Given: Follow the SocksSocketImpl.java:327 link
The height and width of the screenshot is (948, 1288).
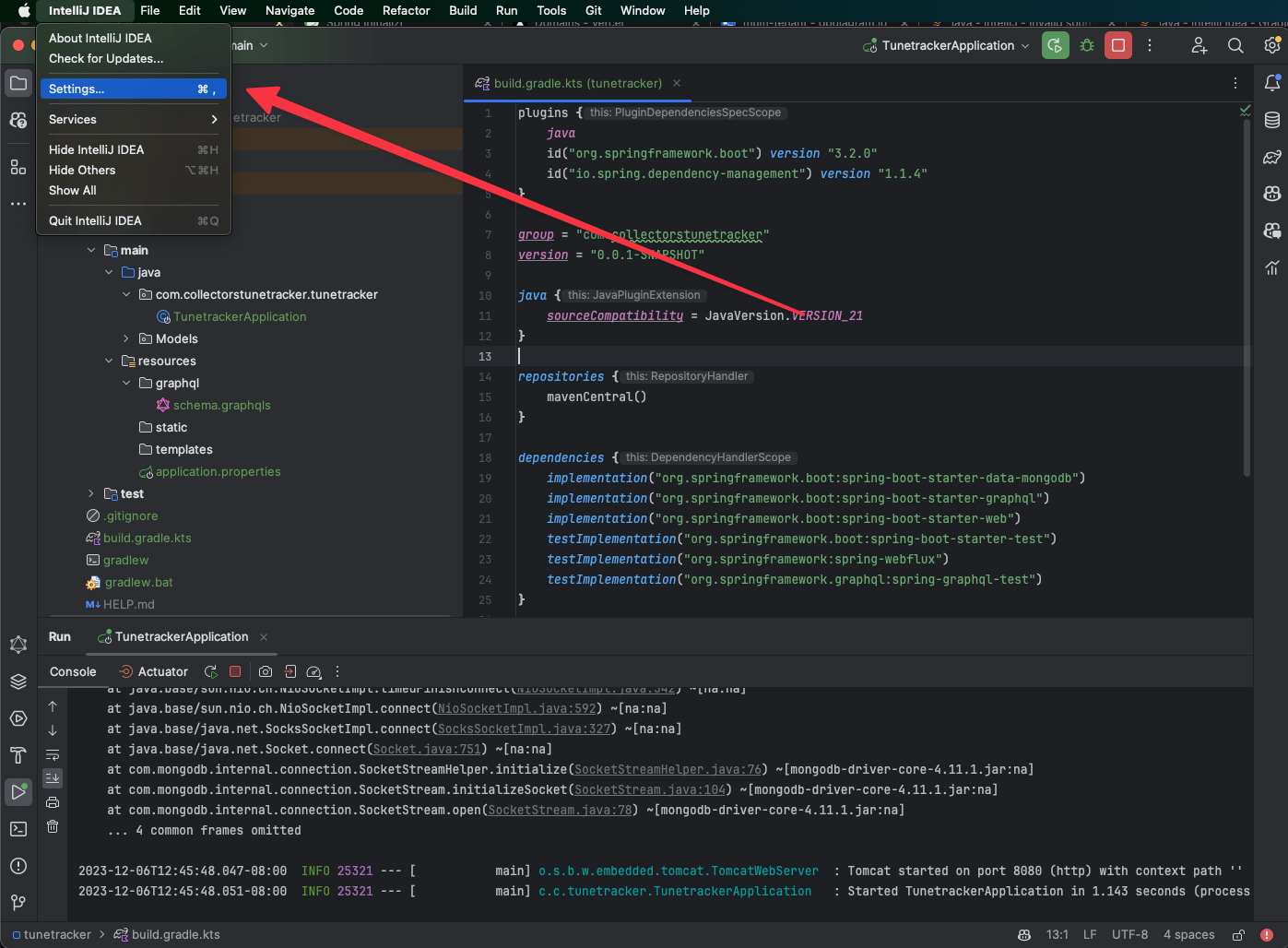Looking at the screenshot, I should [x=526, y=729].
